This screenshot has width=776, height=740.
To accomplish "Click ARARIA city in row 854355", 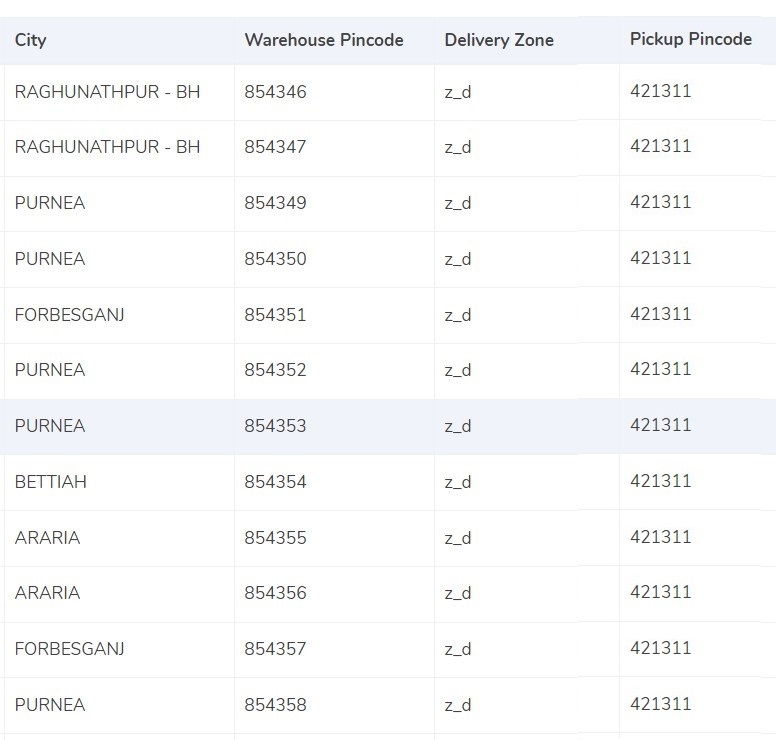I will coord(48,538).
